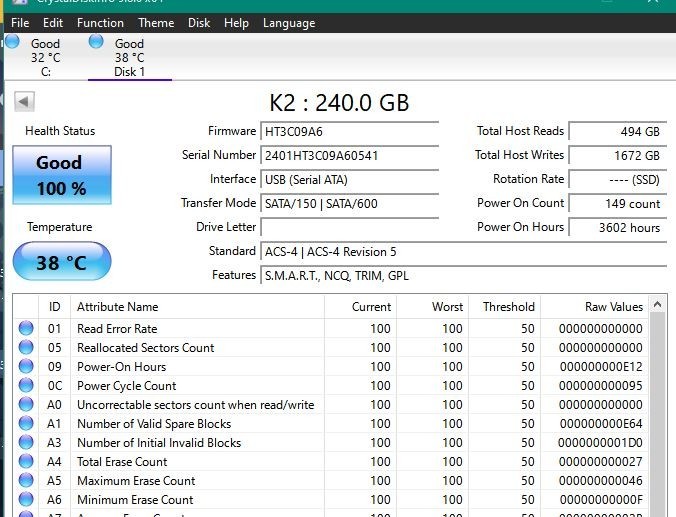Select the Reallocated Sectors Count row
Viewport: 676px width, 517px height.
(330, 348)
